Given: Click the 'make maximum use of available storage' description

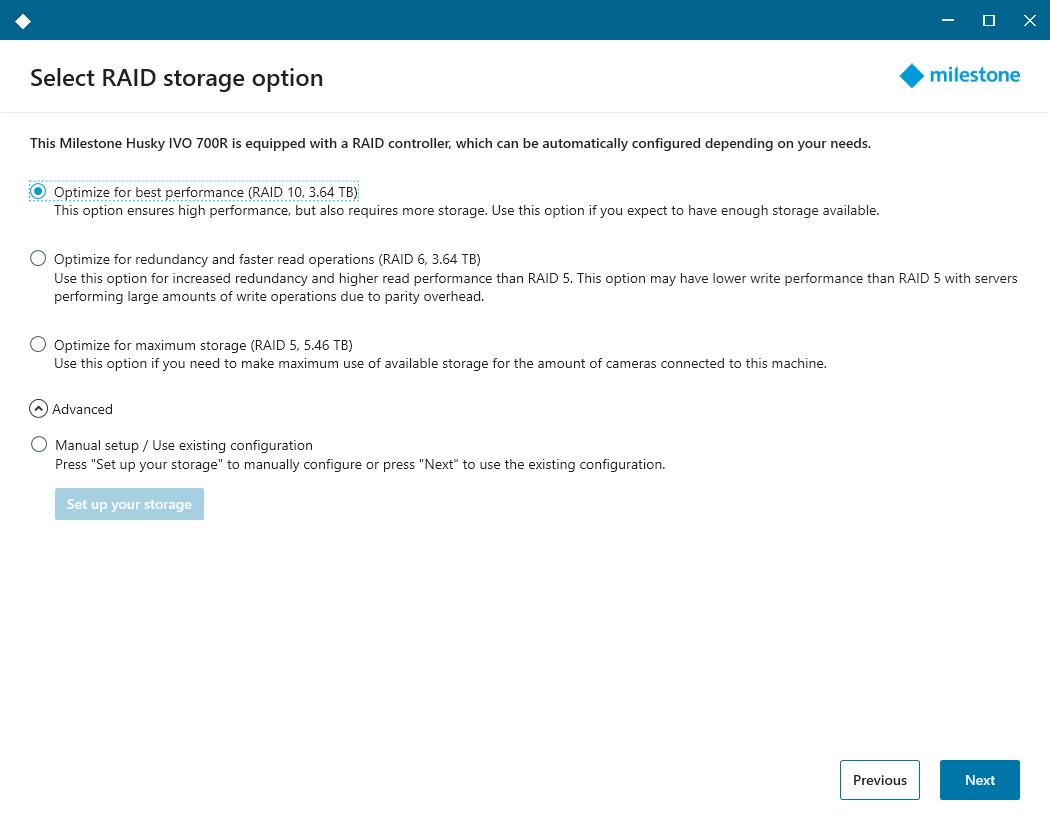Looking at the screenshot, I should tap(441, 363).
